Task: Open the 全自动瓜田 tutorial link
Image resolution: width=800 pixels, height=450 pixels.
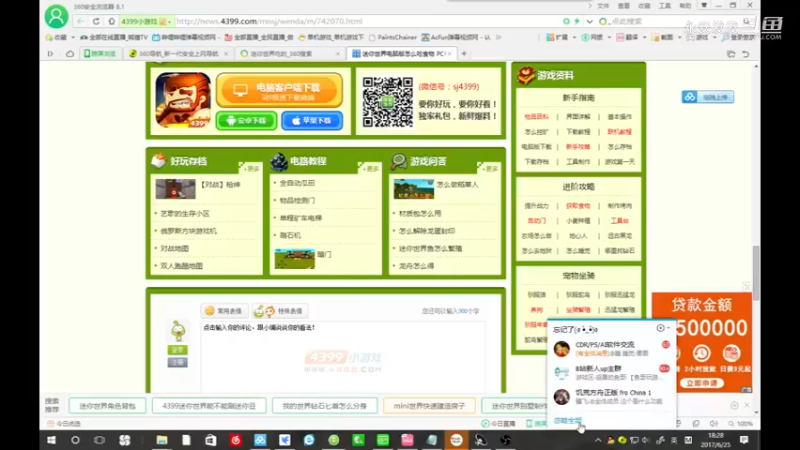Action: (297, 183)
